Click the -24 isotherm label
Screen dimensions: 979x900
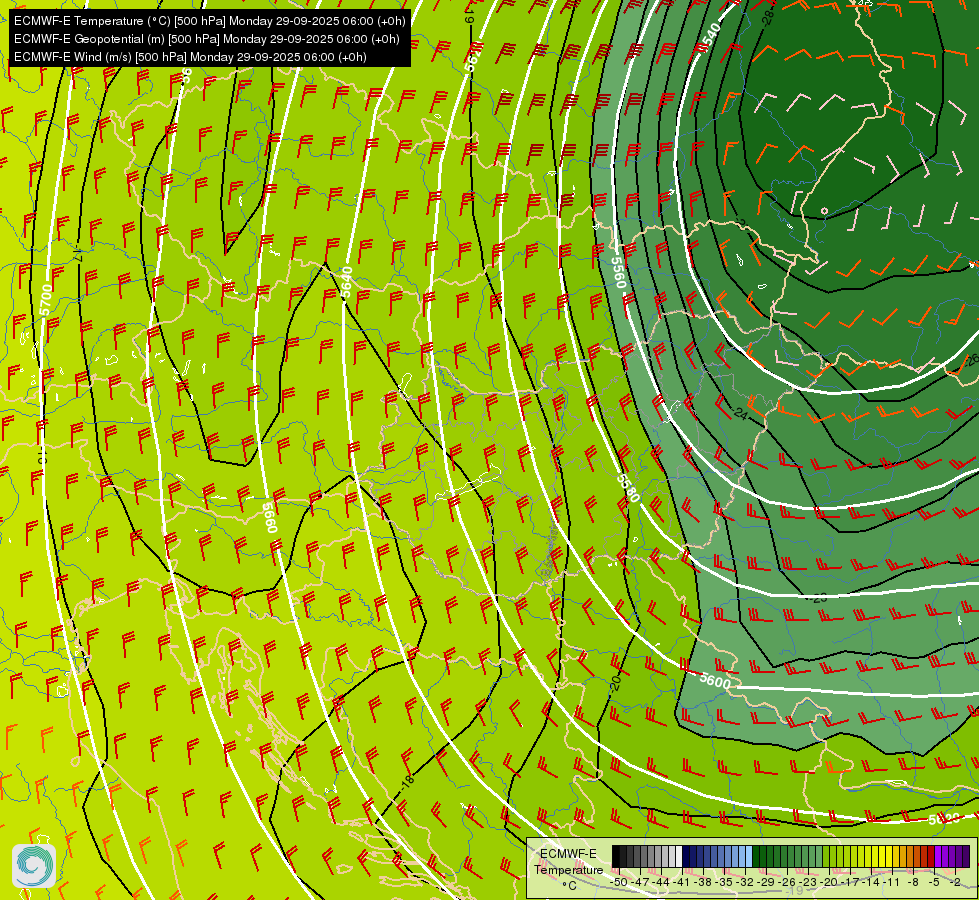739,413
